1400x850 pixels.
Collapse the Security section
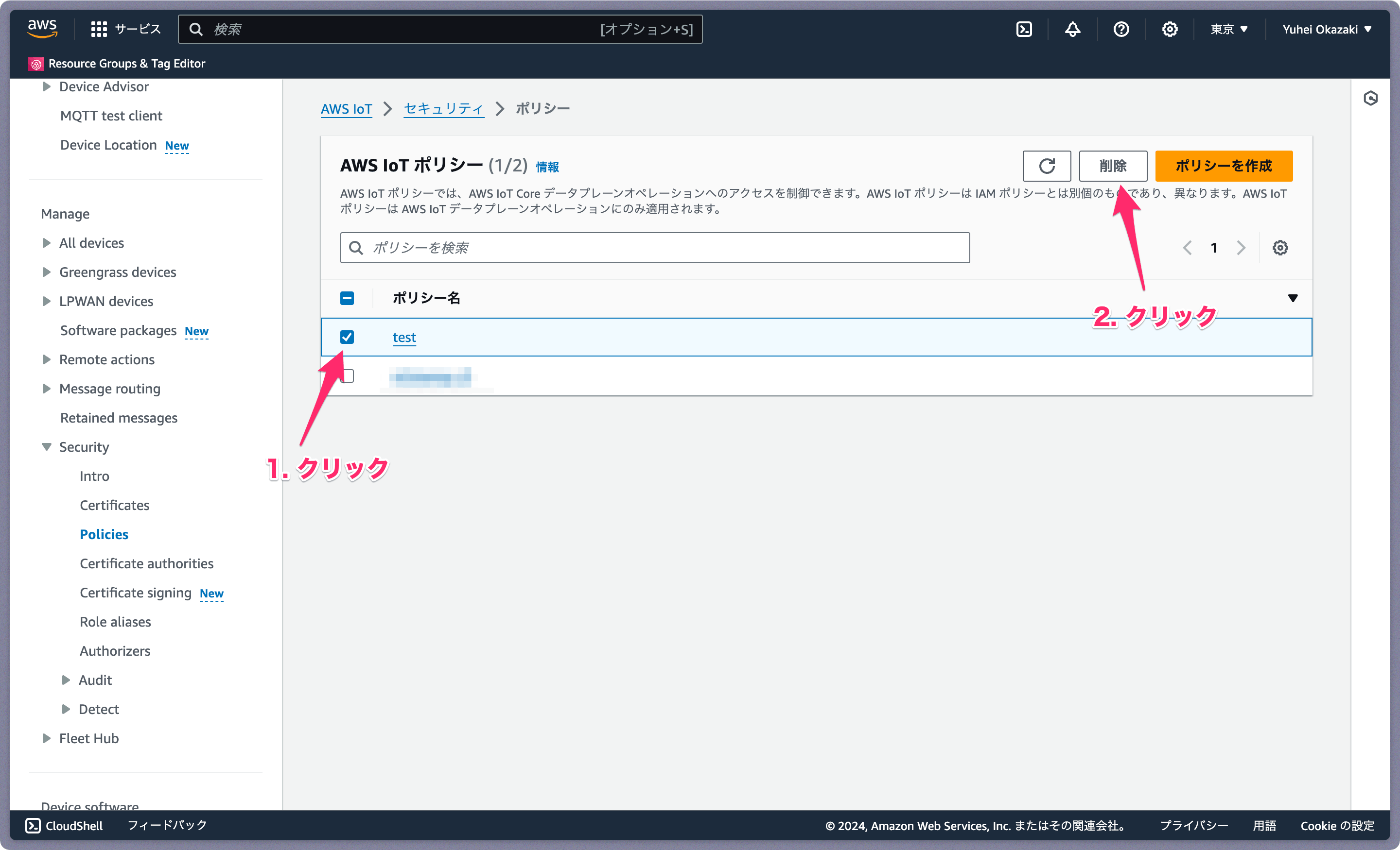tap(46, 447)
